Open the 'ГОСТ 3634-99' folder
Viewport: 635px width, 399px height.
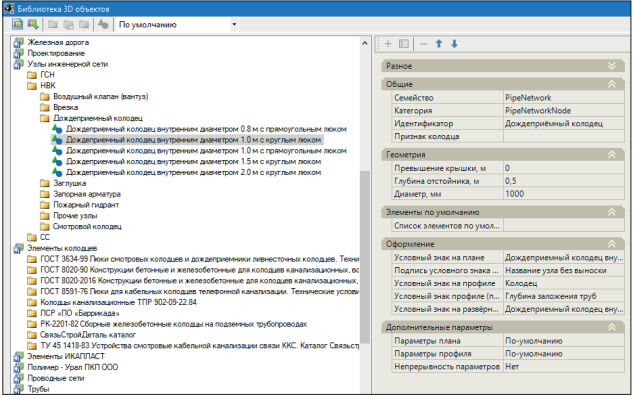click(199, 259)
